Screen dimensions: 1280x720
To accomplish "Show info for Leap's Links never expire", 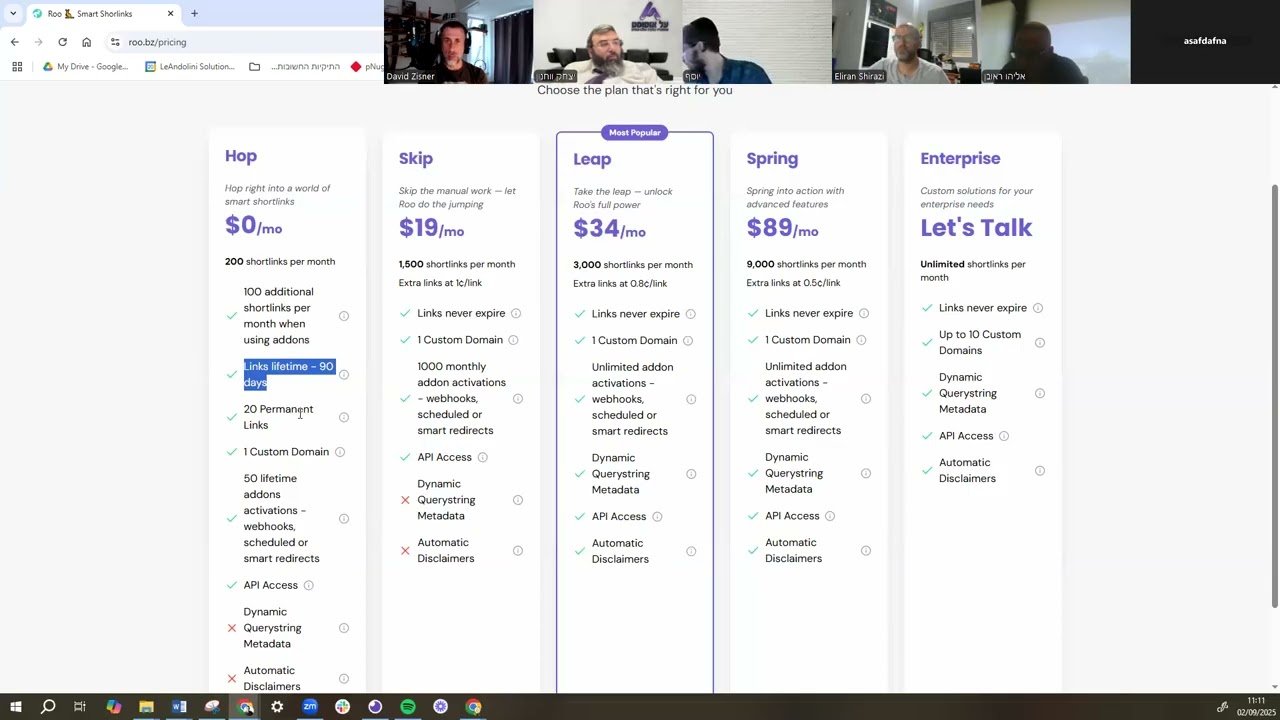I will click(690, 314).
